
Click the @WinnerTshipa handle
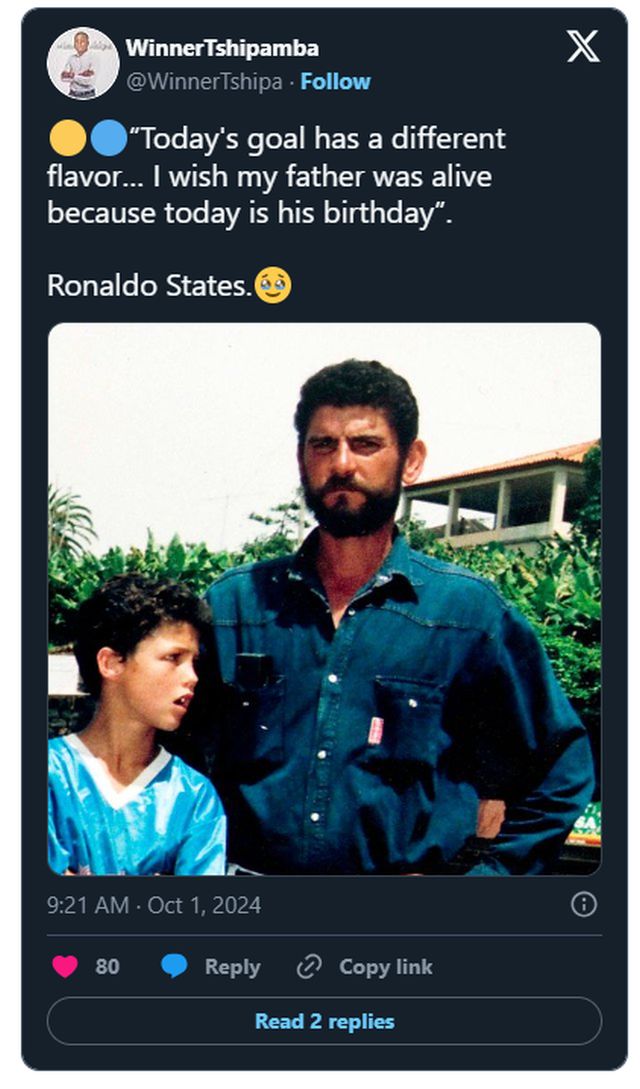click(x=204, y=82)
